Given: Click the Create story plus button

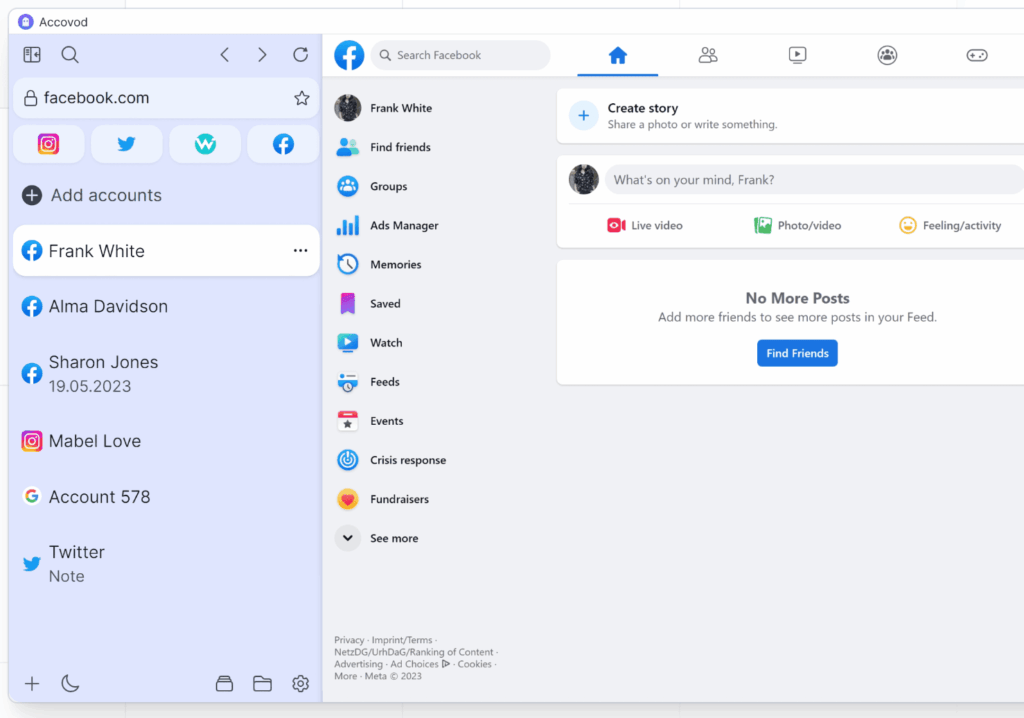Looking at the screenshot, I should [x=584, y=116].
